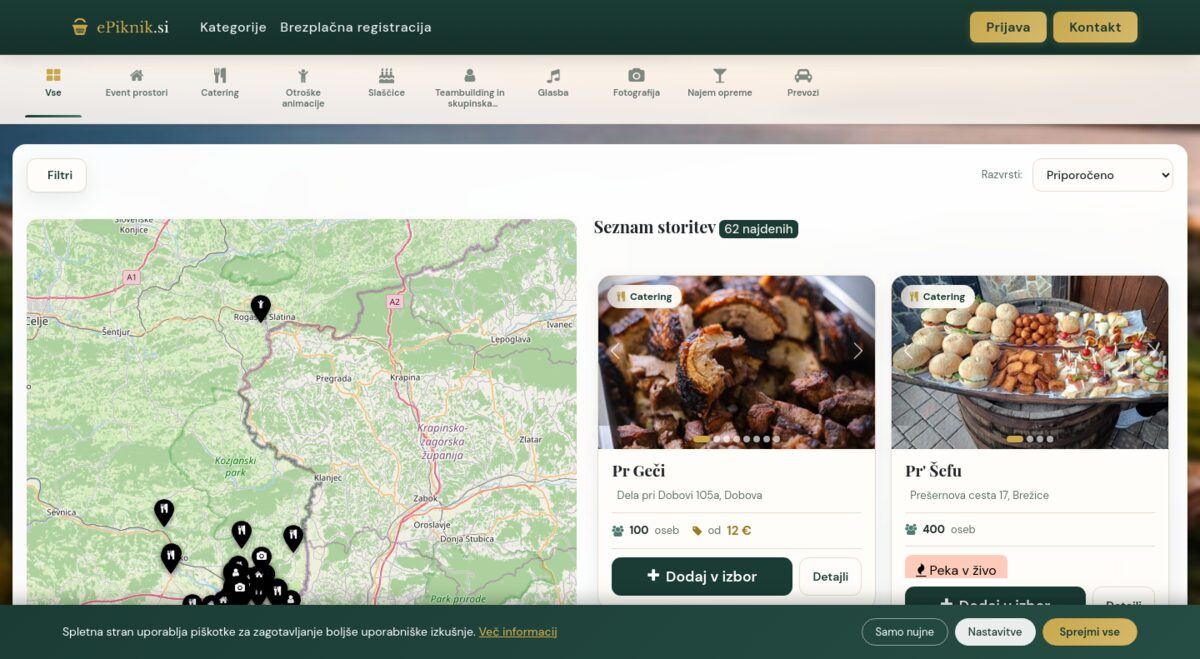
Task: Click the Kontakt button
Action: 1095,27
